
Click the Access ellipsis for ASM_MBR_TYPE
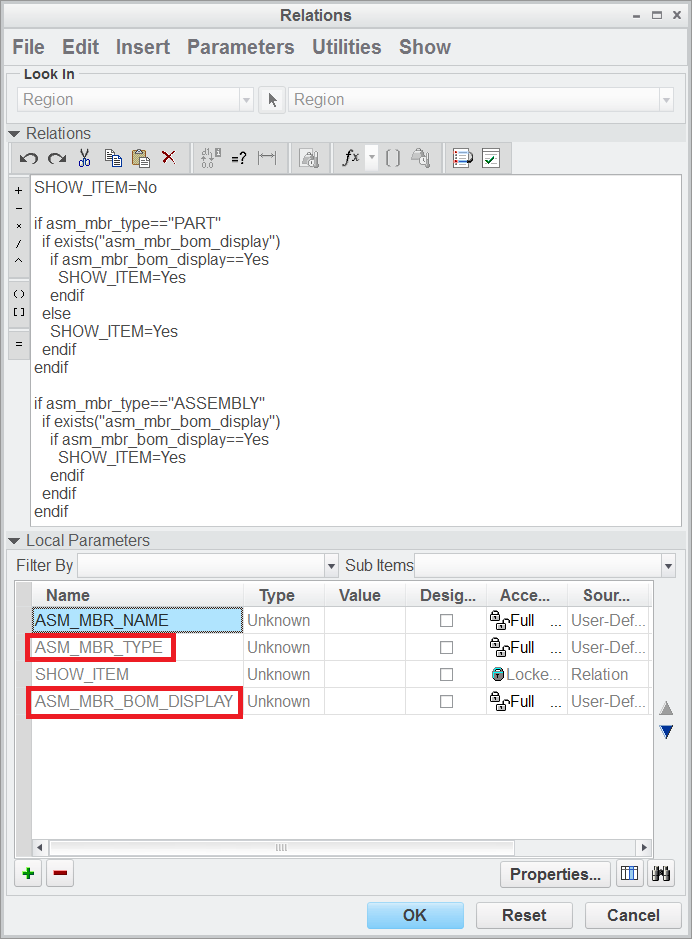[x=556, y=648]
